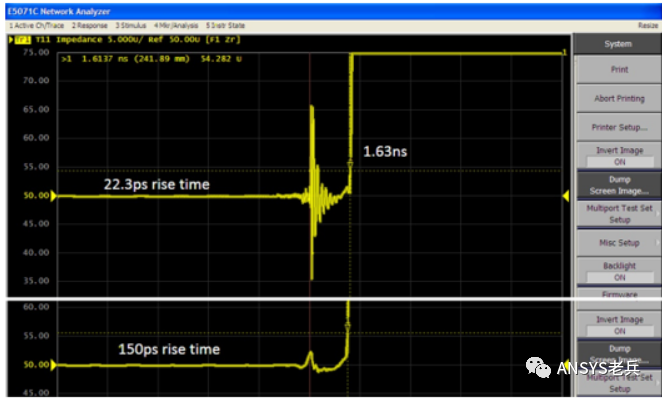Click the Print softkey
The width and height of the screenshot is (662, 398).
coord(619,69)
